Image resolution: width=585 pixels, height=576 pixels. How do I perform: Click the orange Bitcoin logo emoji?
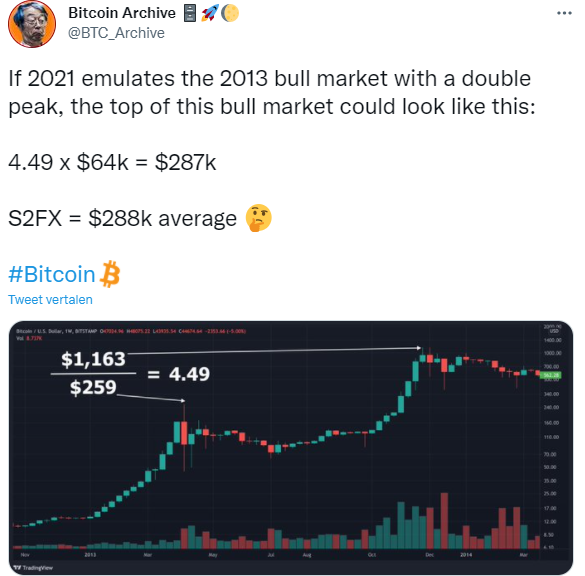110,274
